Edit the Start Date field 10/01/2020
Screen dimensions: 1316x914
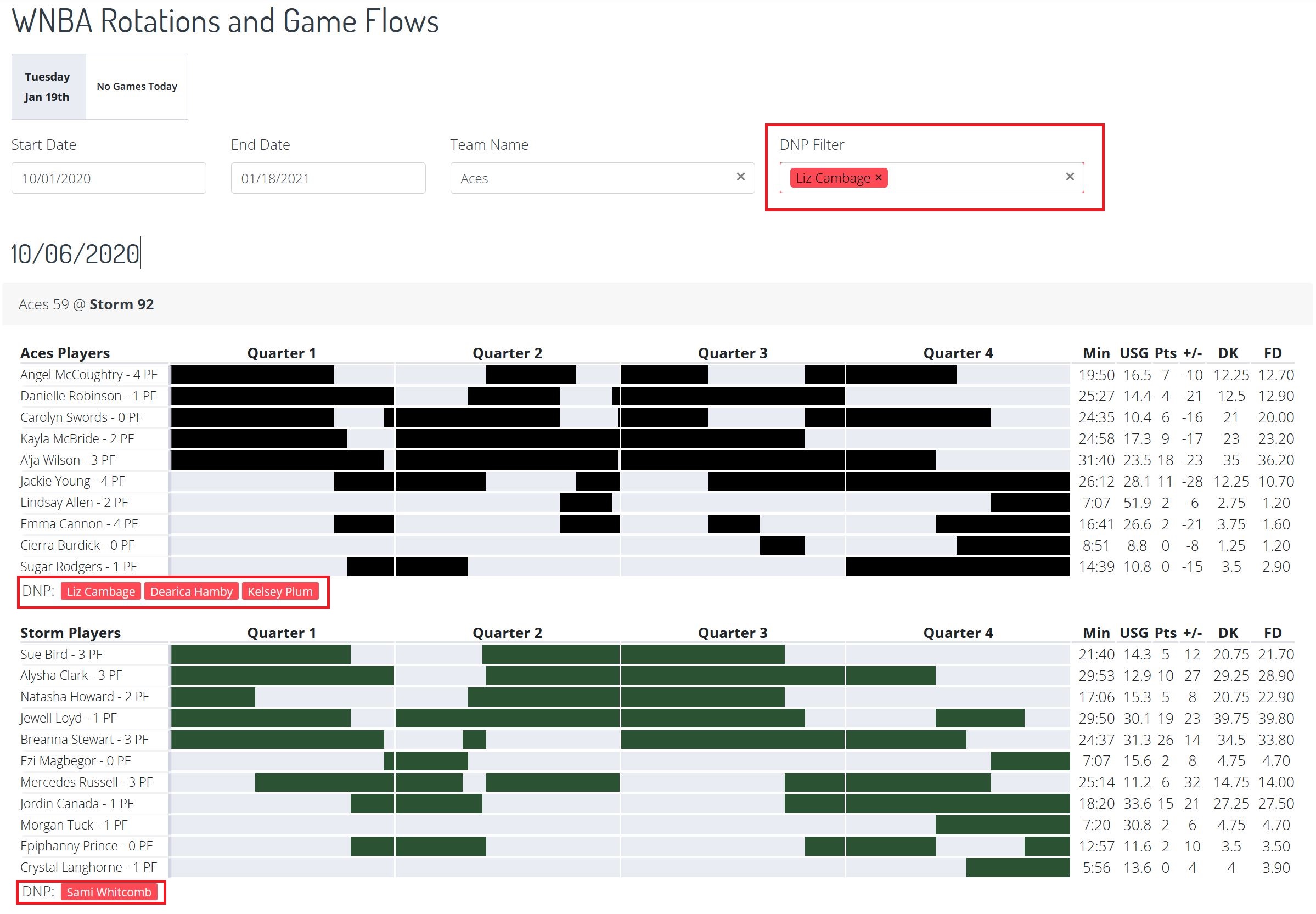point(109,178)
